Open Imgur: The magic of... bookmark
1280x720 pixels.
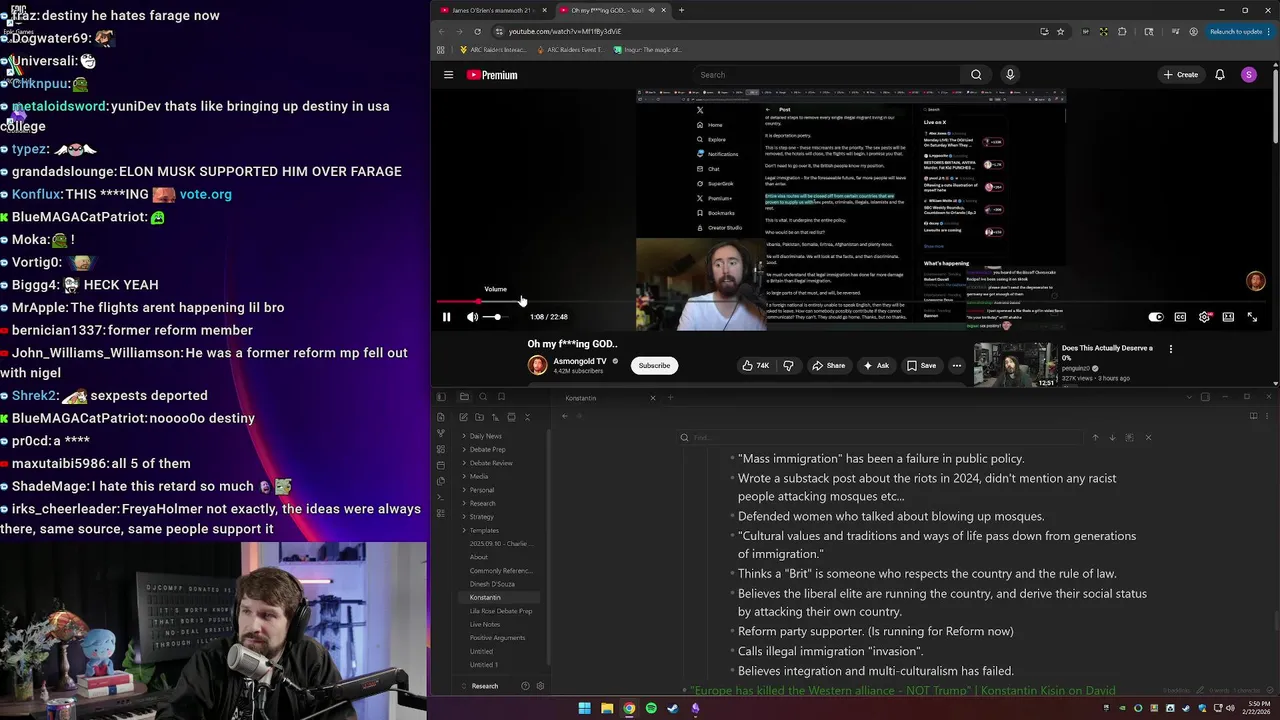tap(647, 50)
